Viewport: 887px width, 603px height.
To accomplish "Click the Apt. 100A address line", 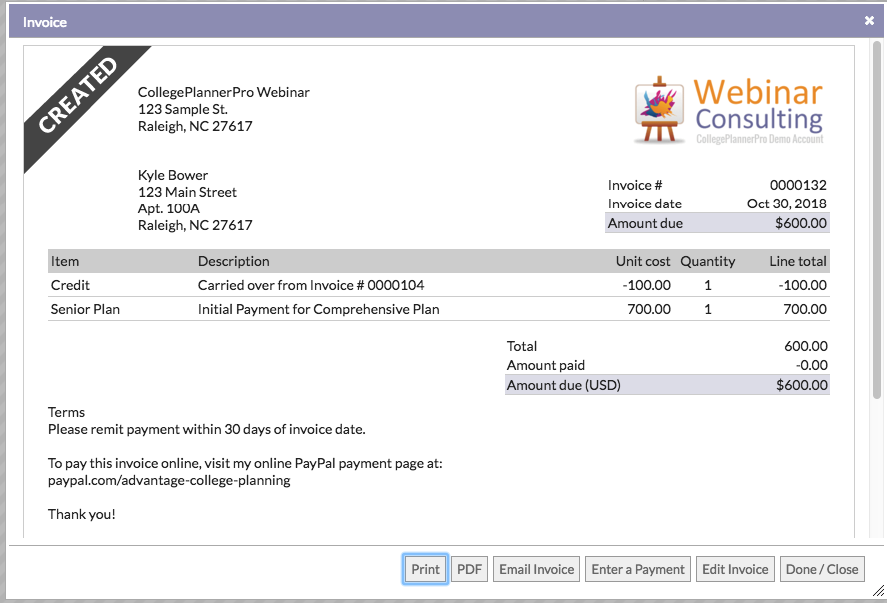I will point(169,209).
